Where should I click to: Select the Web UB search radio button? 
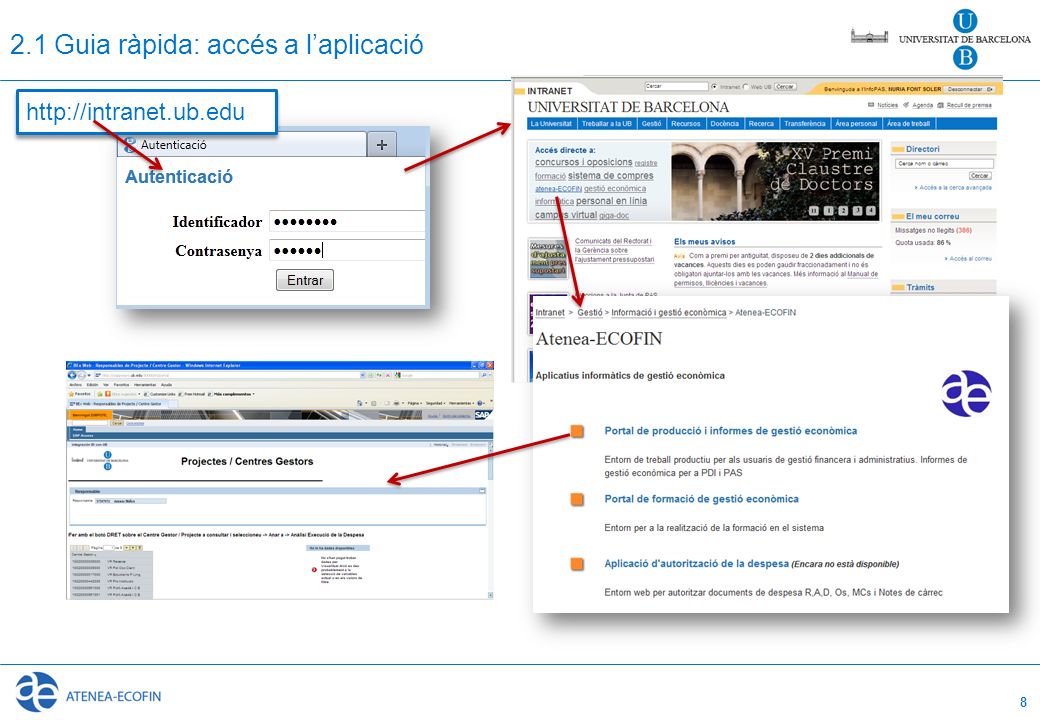click(x=746, y=86)
